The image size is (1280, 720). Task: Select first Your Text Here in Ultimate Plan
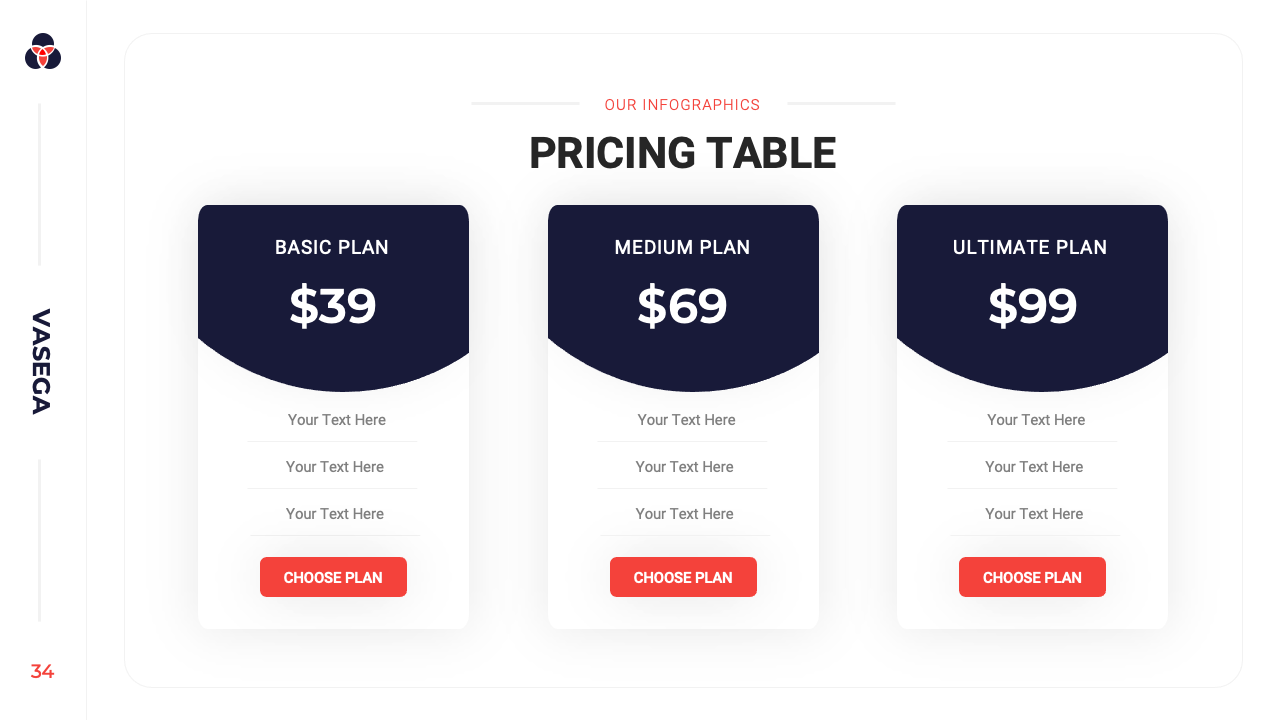[x=1036, y=420]
